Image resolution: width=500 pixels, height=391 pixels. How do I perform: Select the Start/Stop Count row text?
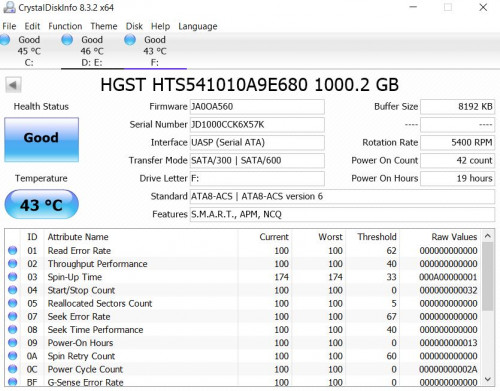tap(81, 290)
